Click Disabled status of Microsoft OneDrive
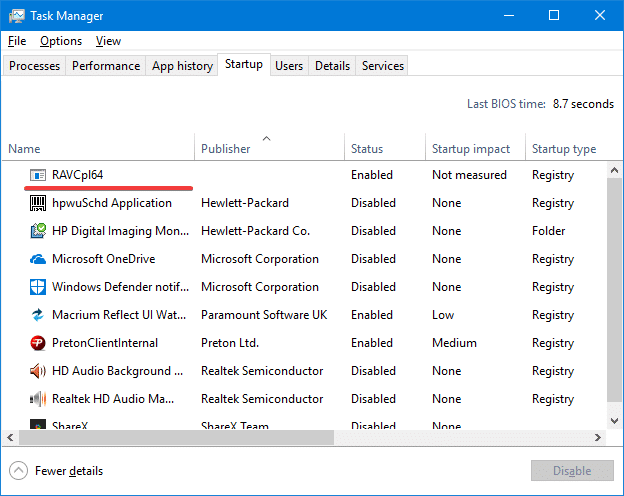This screenshot has width=624, height=496. (373, 259)
